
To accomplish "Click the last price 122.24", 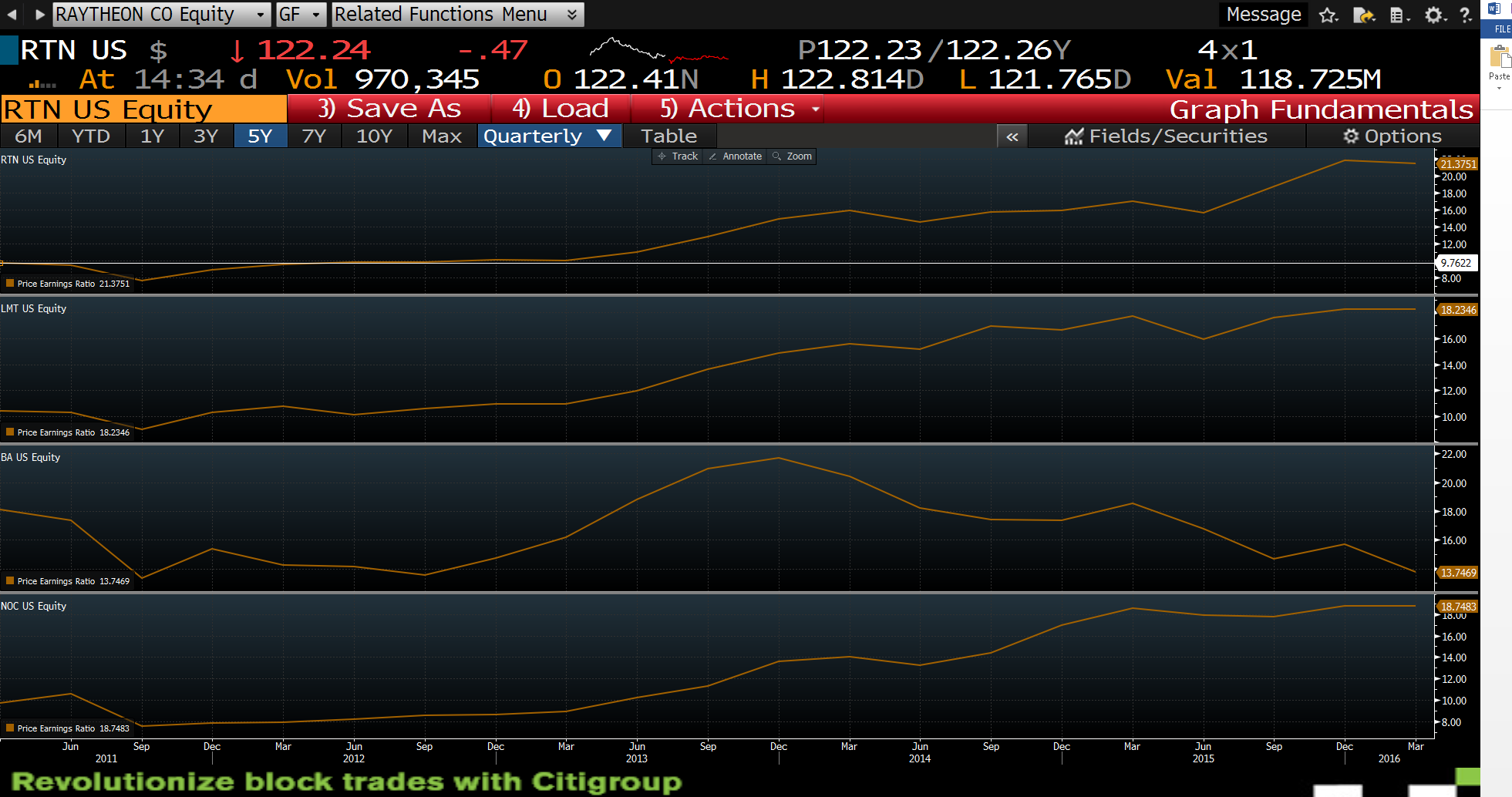I will click(314, 50).
